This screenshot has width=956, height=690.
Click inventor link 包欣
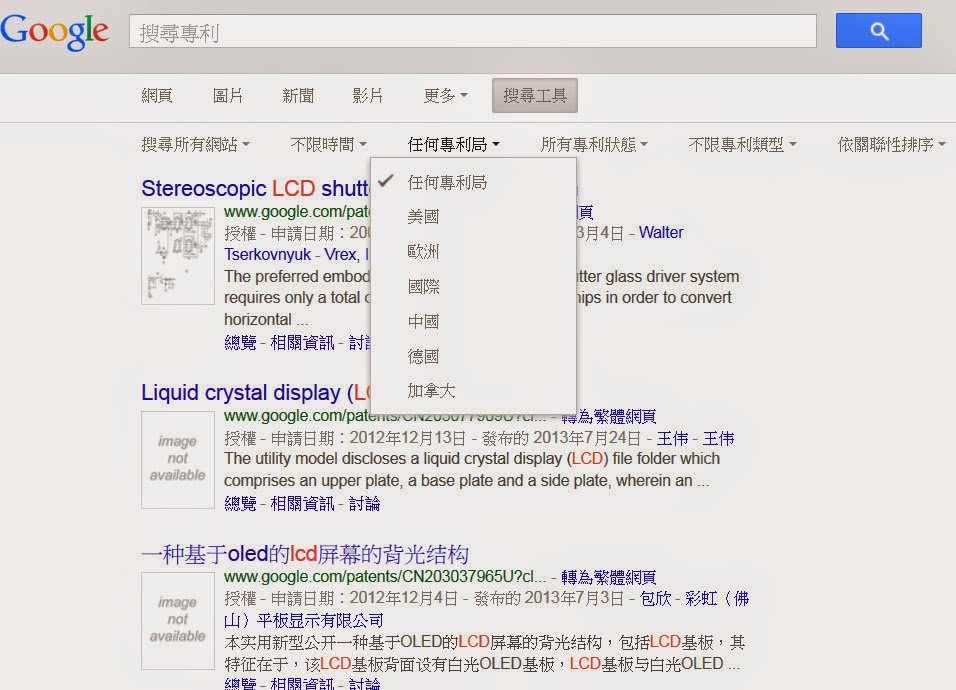[655, 599]
